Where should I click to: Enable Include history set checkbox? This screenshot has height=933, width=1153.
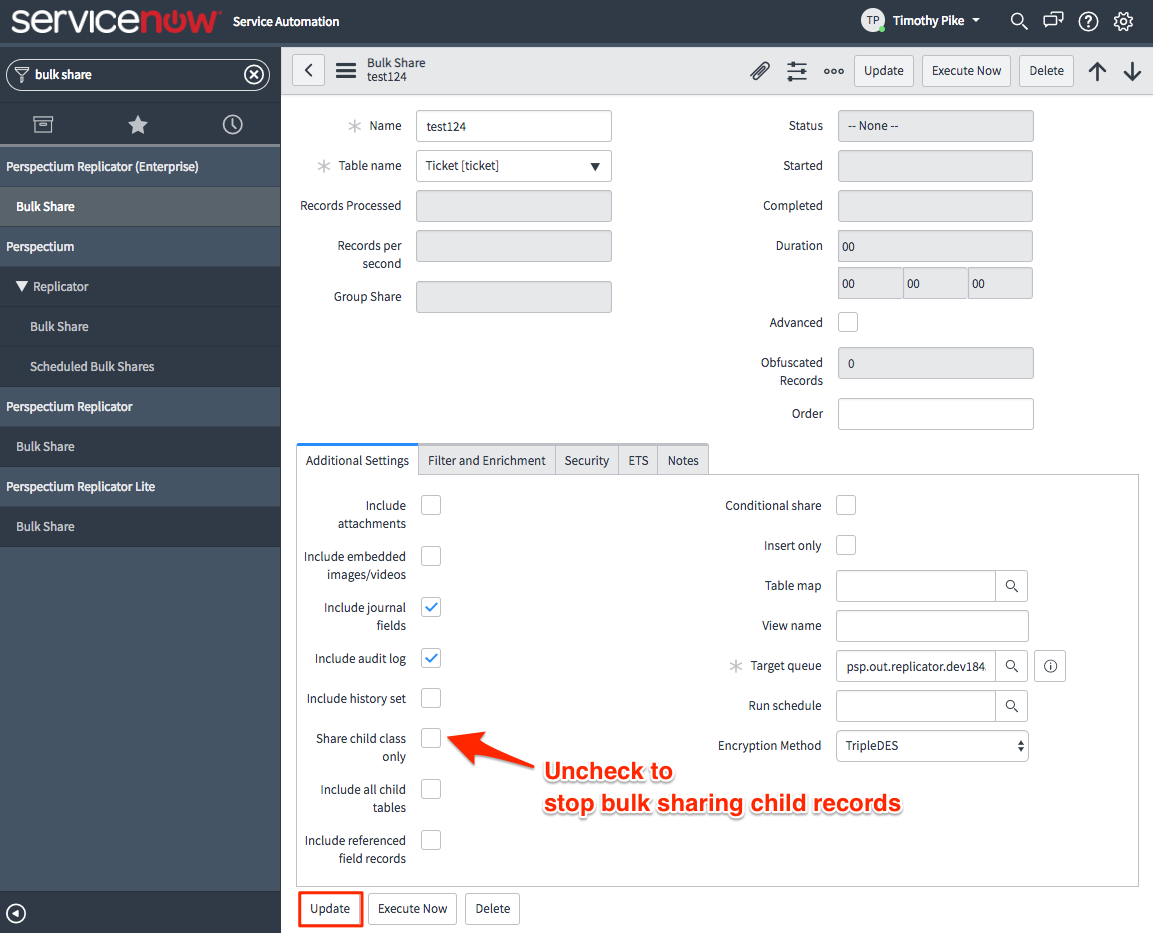[x=431, y=698]
